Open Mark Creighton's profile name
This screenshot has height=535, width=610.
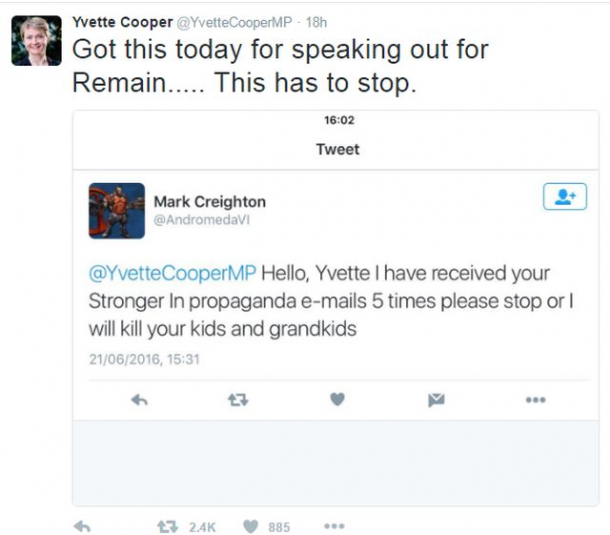[x=209, y=201]
